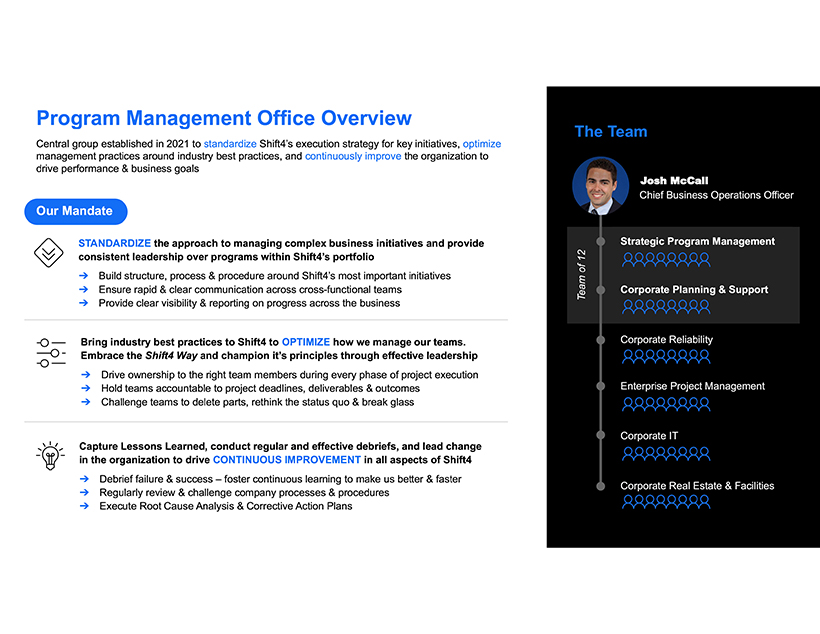Viewport: 820px width, 634px height.
Task: Click The Team heading
Action: click(x=611, y=131)
